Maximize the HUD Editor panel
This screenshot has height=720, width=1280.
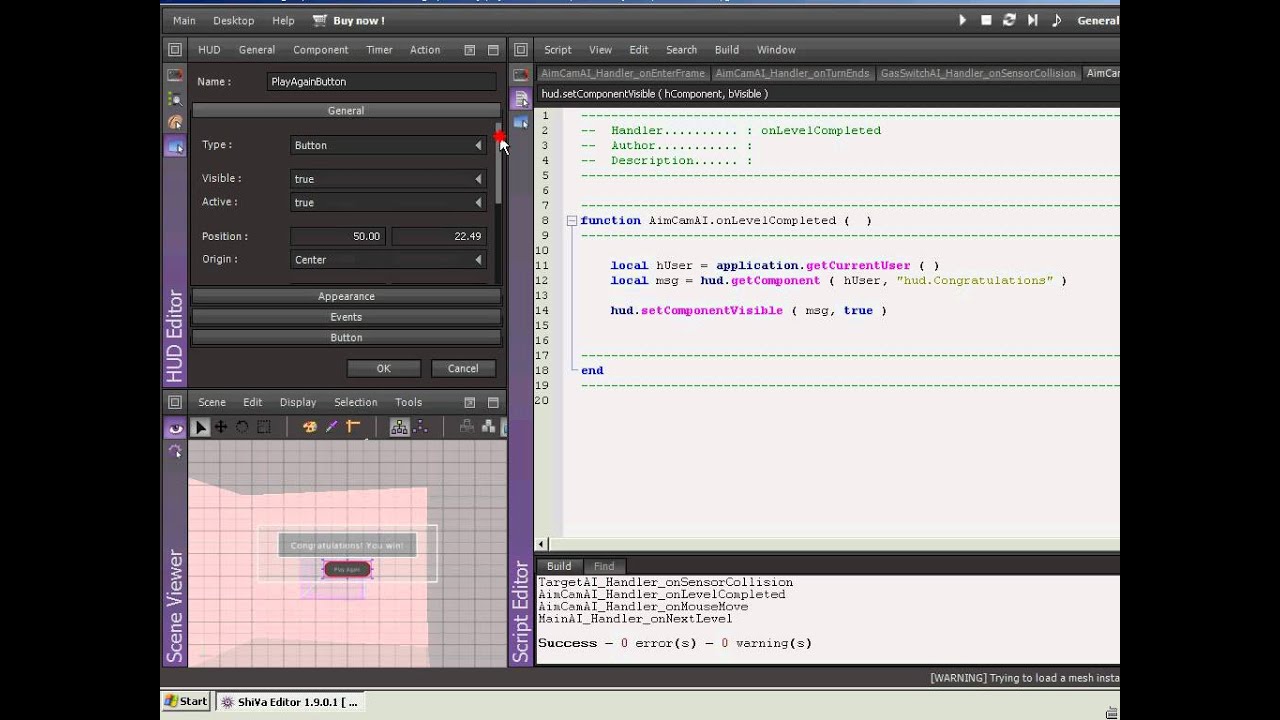tap(493, 50)
